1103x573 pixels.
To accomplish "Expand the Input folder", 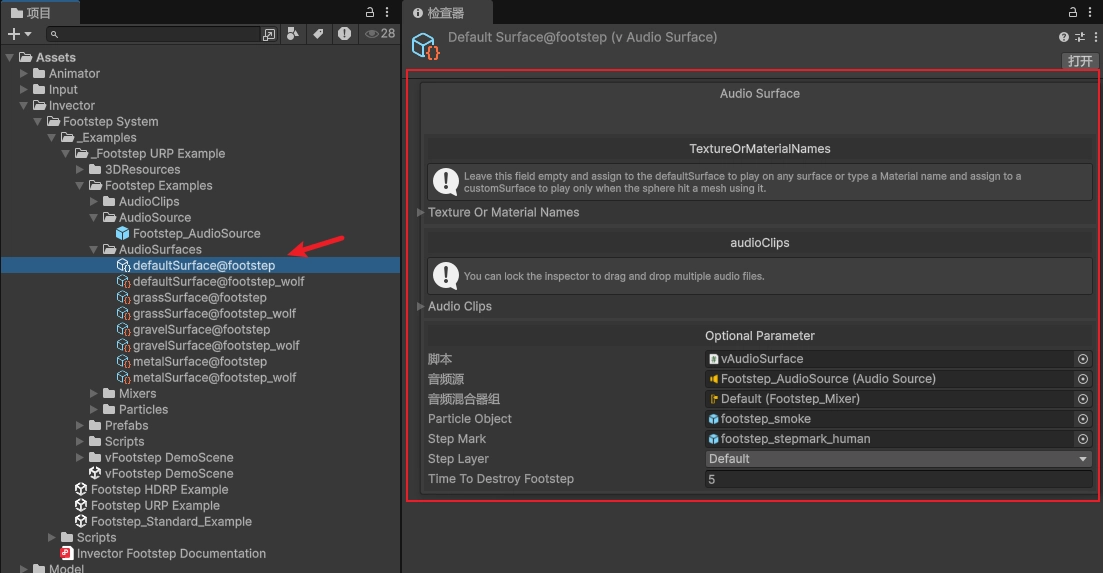I will [x=24, y=89].
